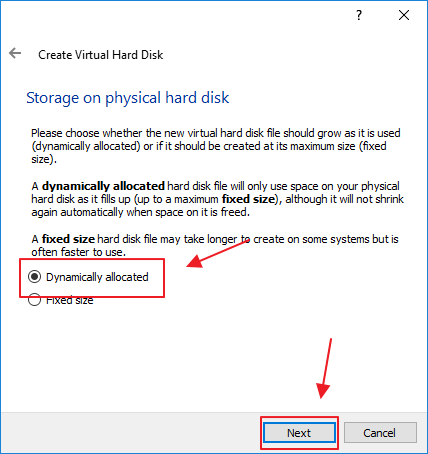Click the Create Virtual Hard Disk title text
The height and width of the screenshot is (454, 428).
[101, 55]
